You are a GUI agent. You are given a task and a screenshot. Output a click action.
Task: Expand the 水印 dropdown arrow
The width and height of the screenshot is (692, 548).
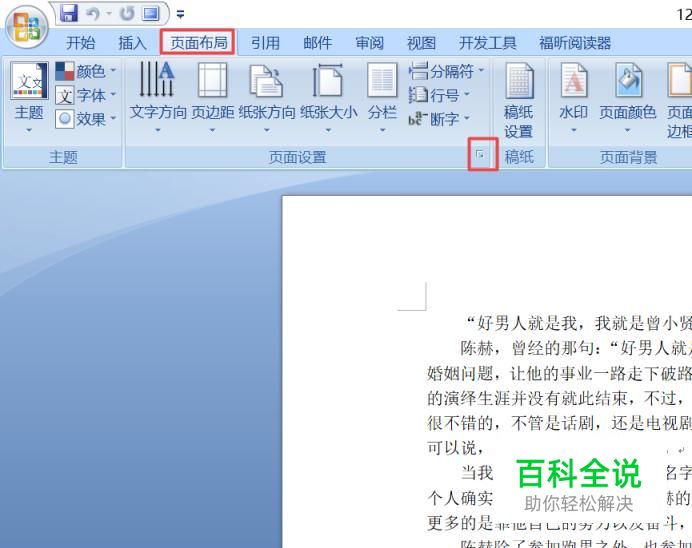pos(574,130)
